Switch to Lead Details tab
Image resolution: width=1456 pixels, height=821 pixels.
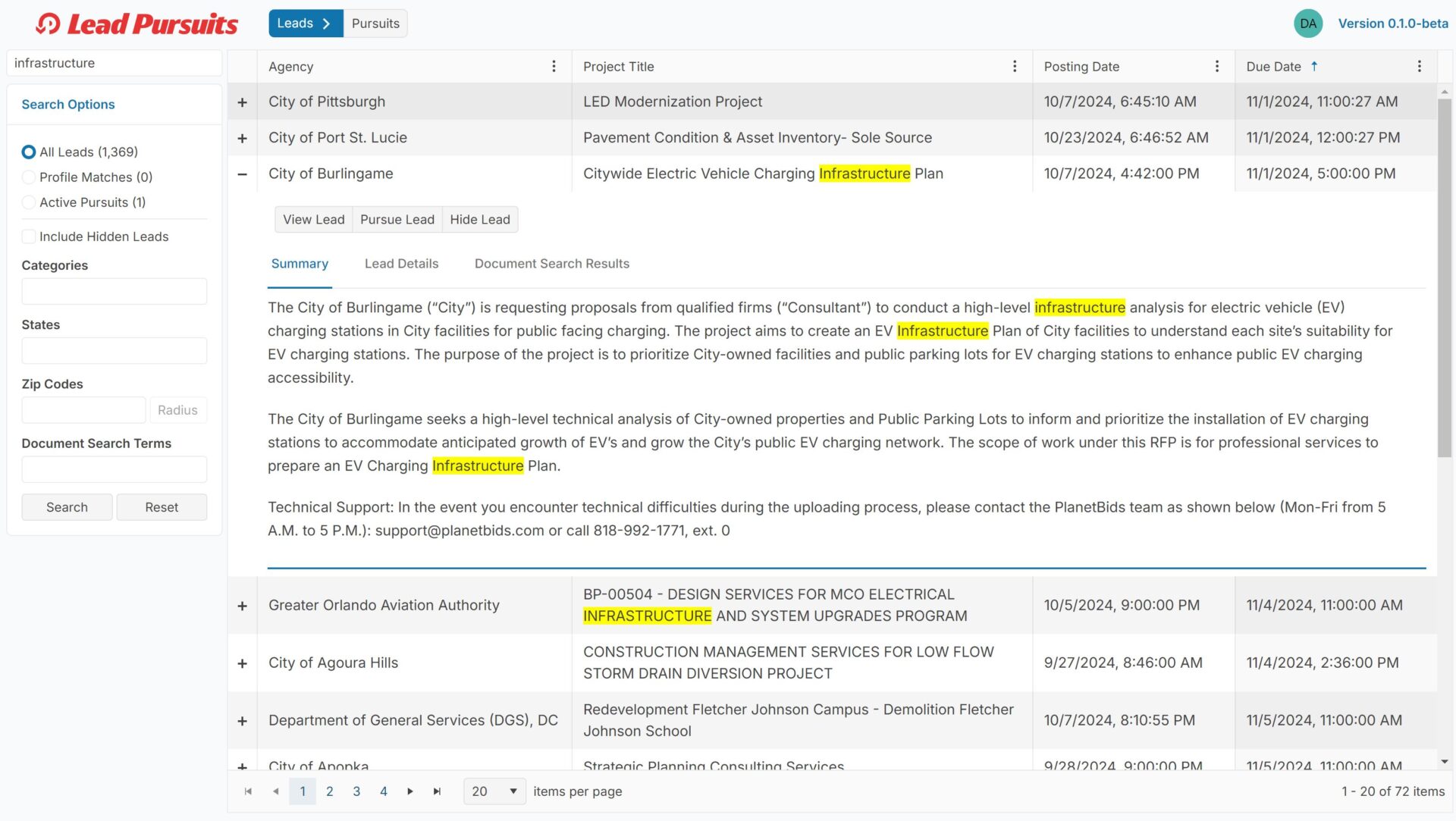(401, 264)
